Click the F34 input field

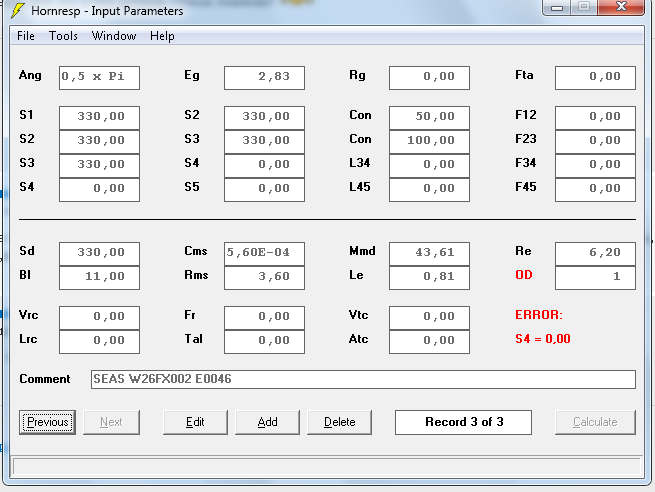pos(595,166)
